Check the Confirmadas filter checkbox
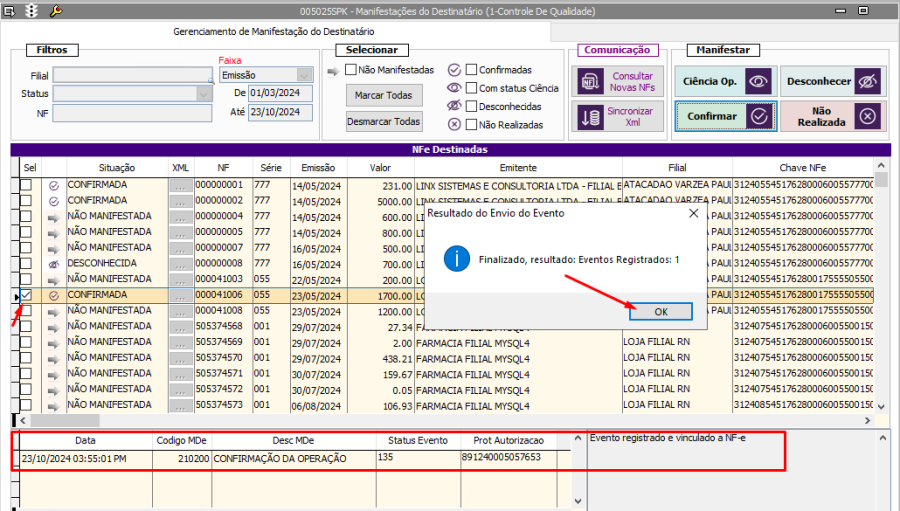This screenshot has width=900, height=511. tap(472, 70)
